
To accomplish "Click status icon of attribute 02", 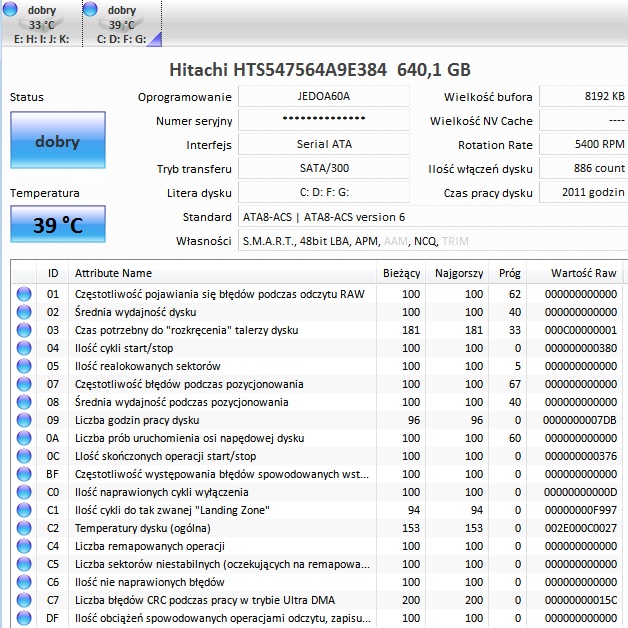I will pyautogui.click(x=24, y=312).
